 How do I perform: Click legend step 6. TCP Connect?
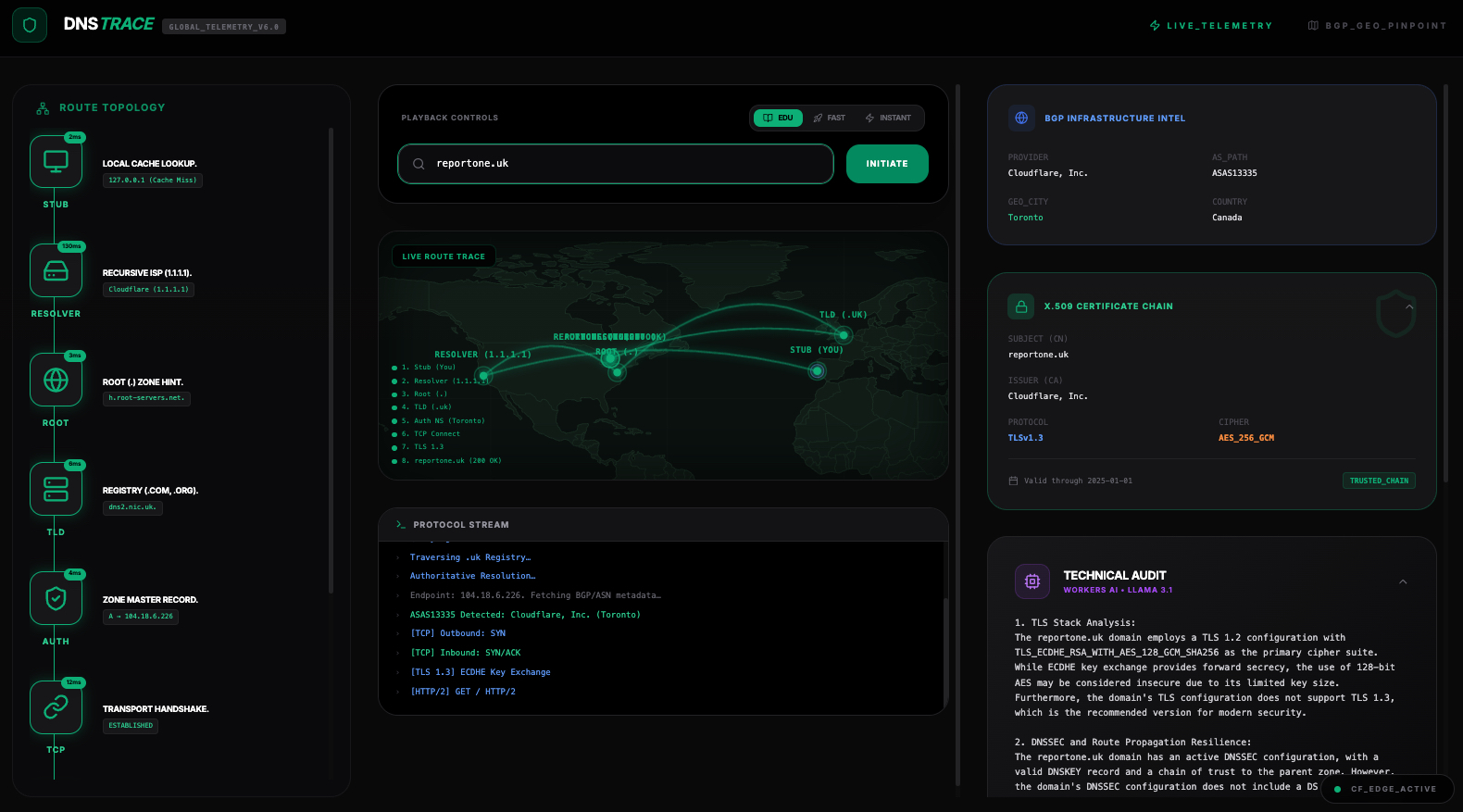pyautogui.click(x=426, y=434)
